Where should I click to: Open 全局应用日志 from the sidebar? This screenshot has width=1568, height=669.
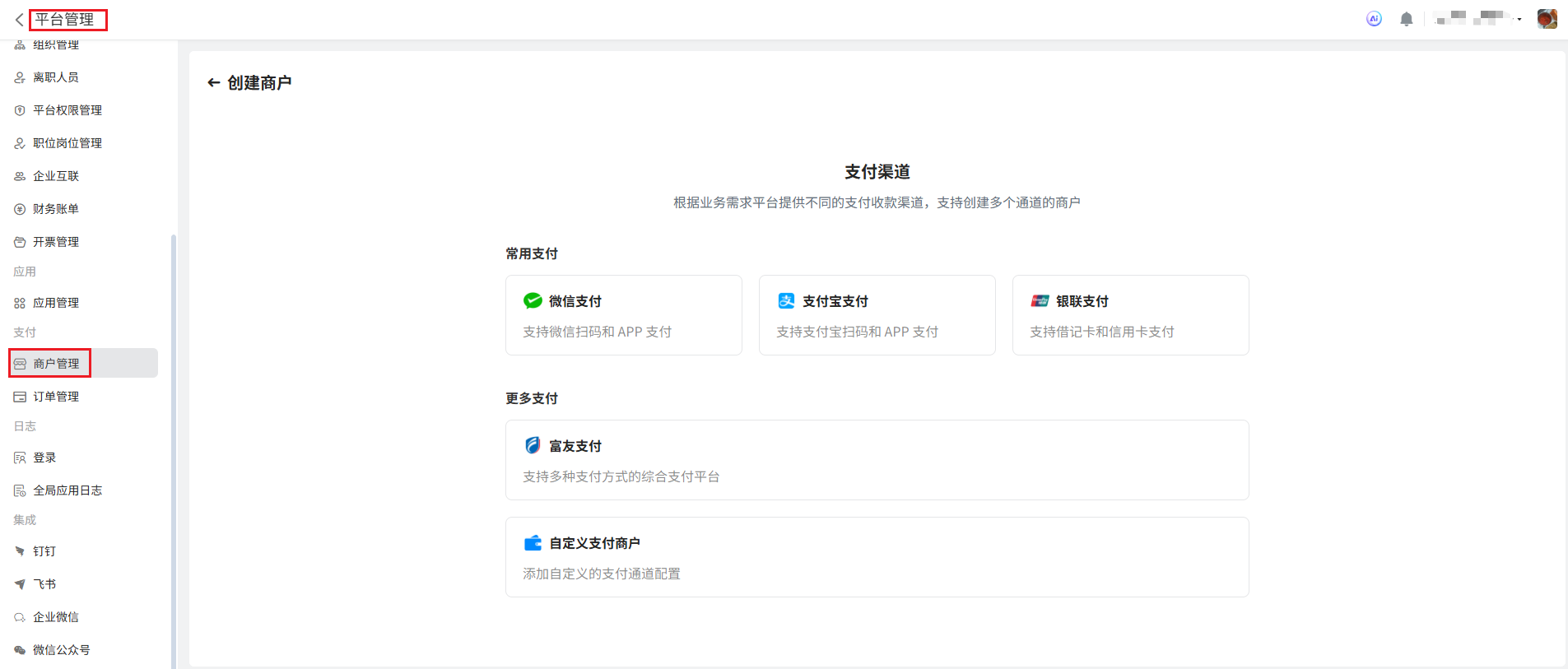tap(67, 490)
